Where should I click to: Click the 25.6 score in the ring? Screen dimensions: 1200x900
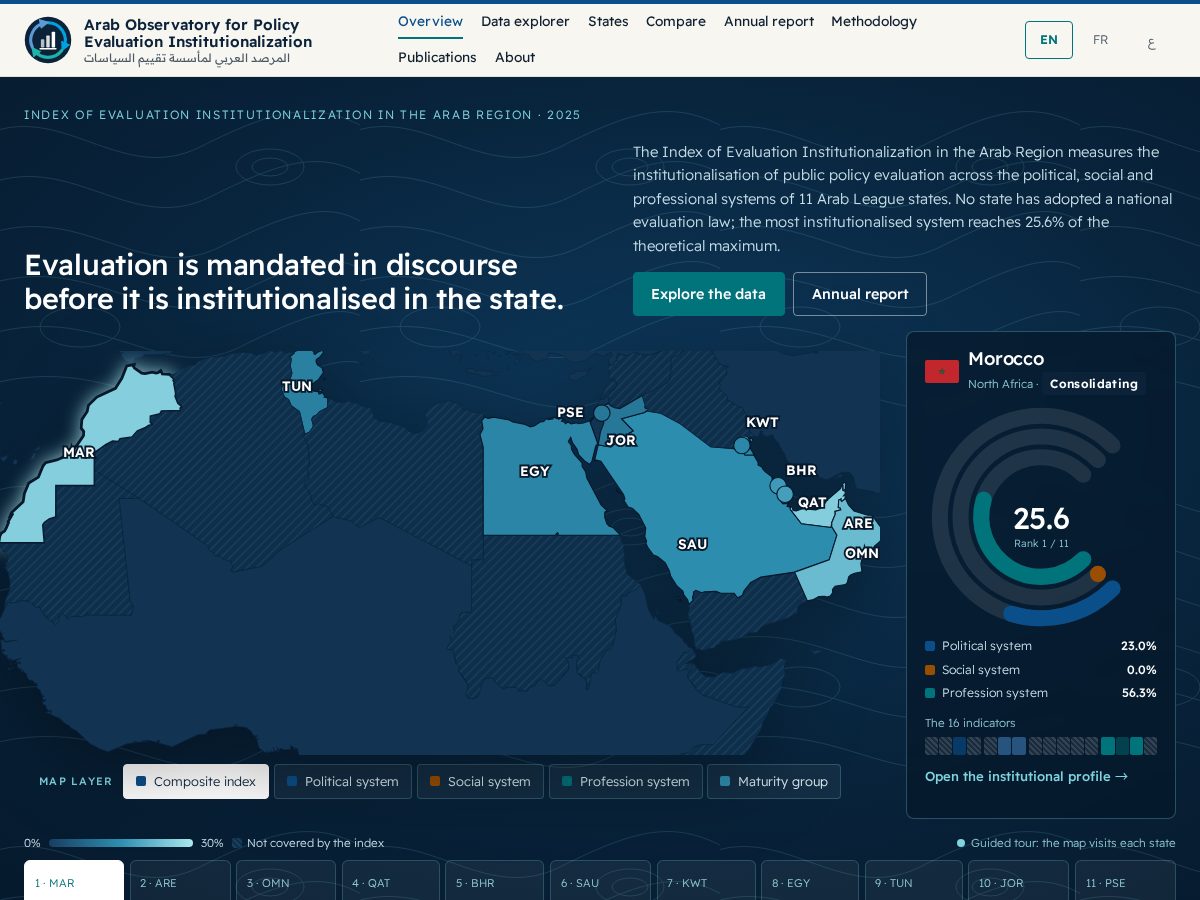pos(1041,519)
